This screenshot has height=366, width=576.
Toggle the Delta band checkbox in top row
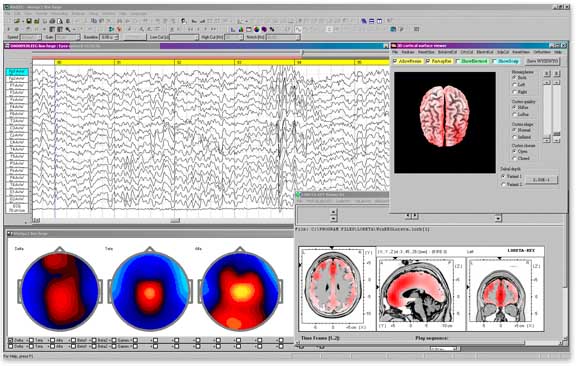point(11,341)
